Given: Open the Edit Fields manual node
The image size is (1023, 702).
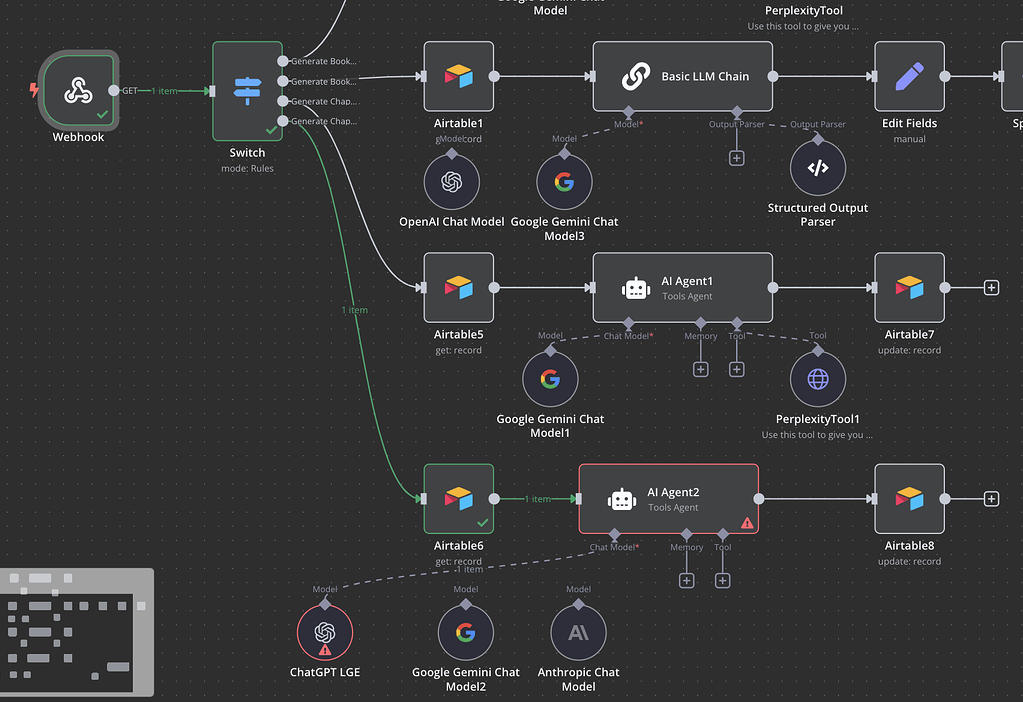Looking at the screenshot, I should [908, 76].
